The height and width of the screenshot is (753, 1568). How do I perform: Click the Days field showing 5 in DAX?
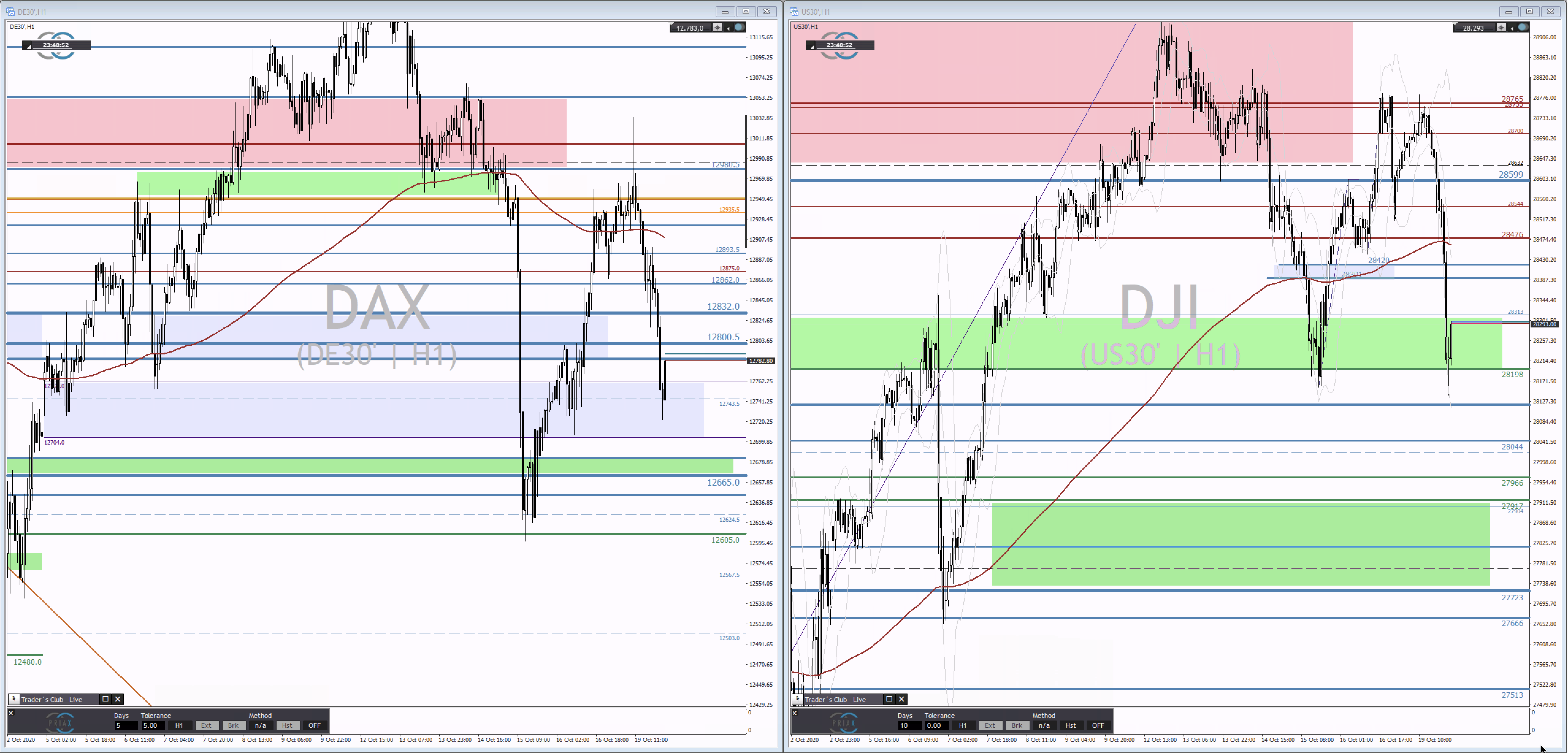126,725
